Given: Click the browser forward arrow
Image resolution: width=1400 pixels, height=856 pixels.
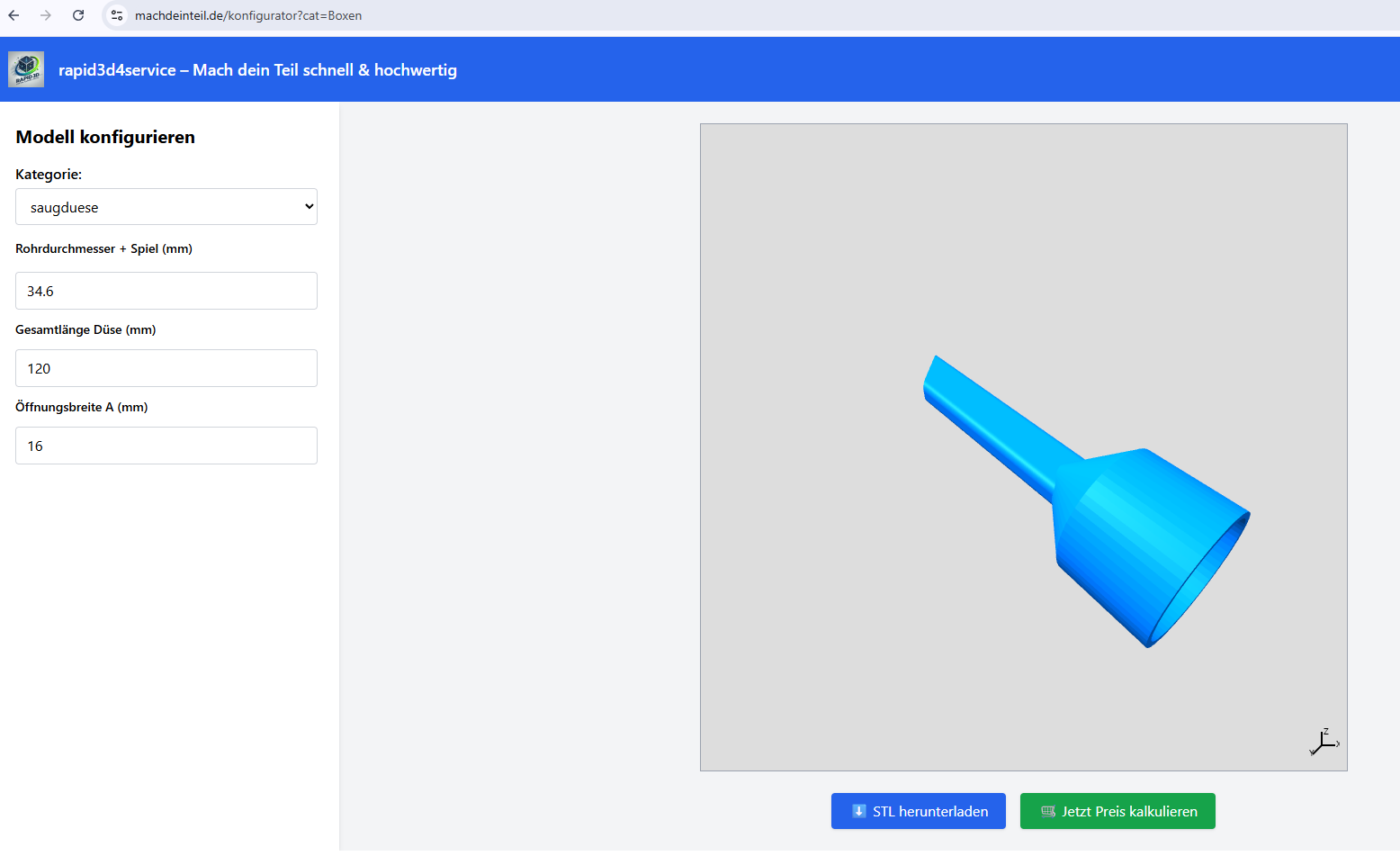Looking at the screenshot, I should (46, 15).
